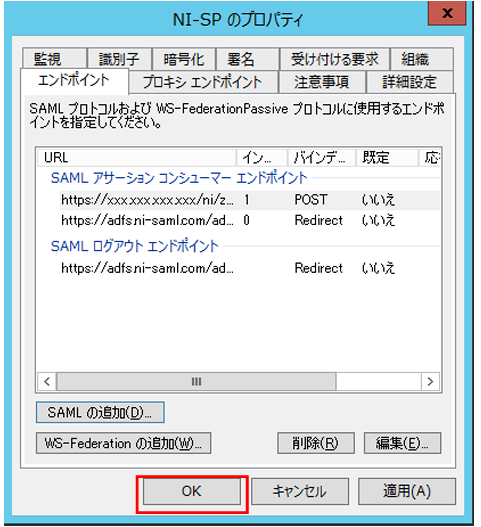Image resolution: width=481 pixels, height=527 pixels.
Task: Click WS-Federation の追加(W) button
Action: pyautogui.click(x=123, y=443)
